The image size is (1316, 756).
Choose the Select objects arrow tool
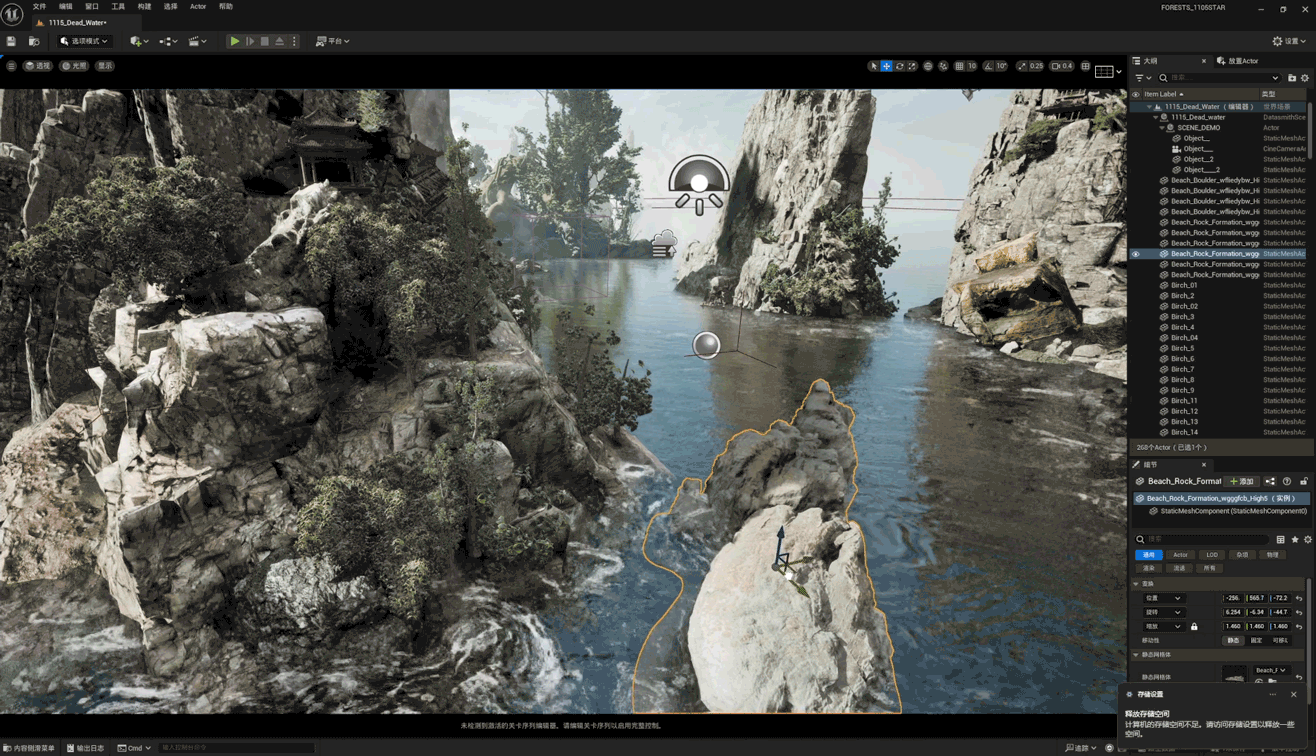pos(873,66)
